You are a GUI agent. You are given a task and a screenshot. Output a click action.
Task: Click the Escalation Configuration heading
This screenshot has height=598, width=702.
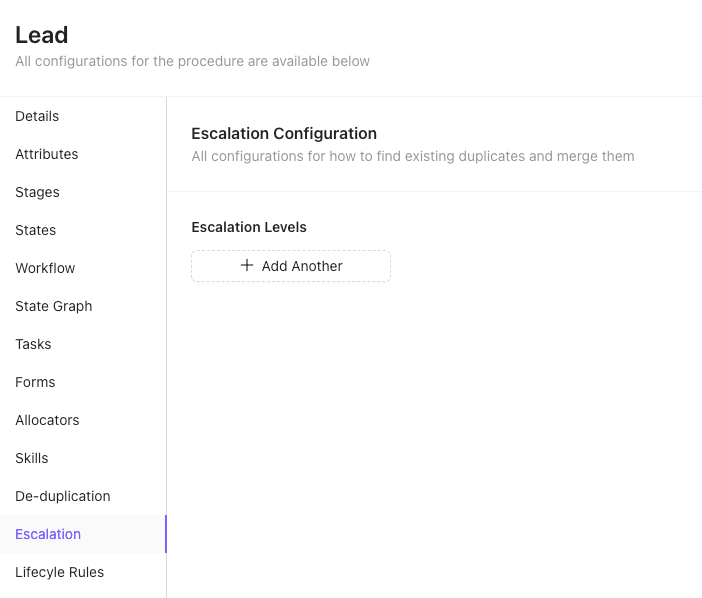(x=284, y=133)
